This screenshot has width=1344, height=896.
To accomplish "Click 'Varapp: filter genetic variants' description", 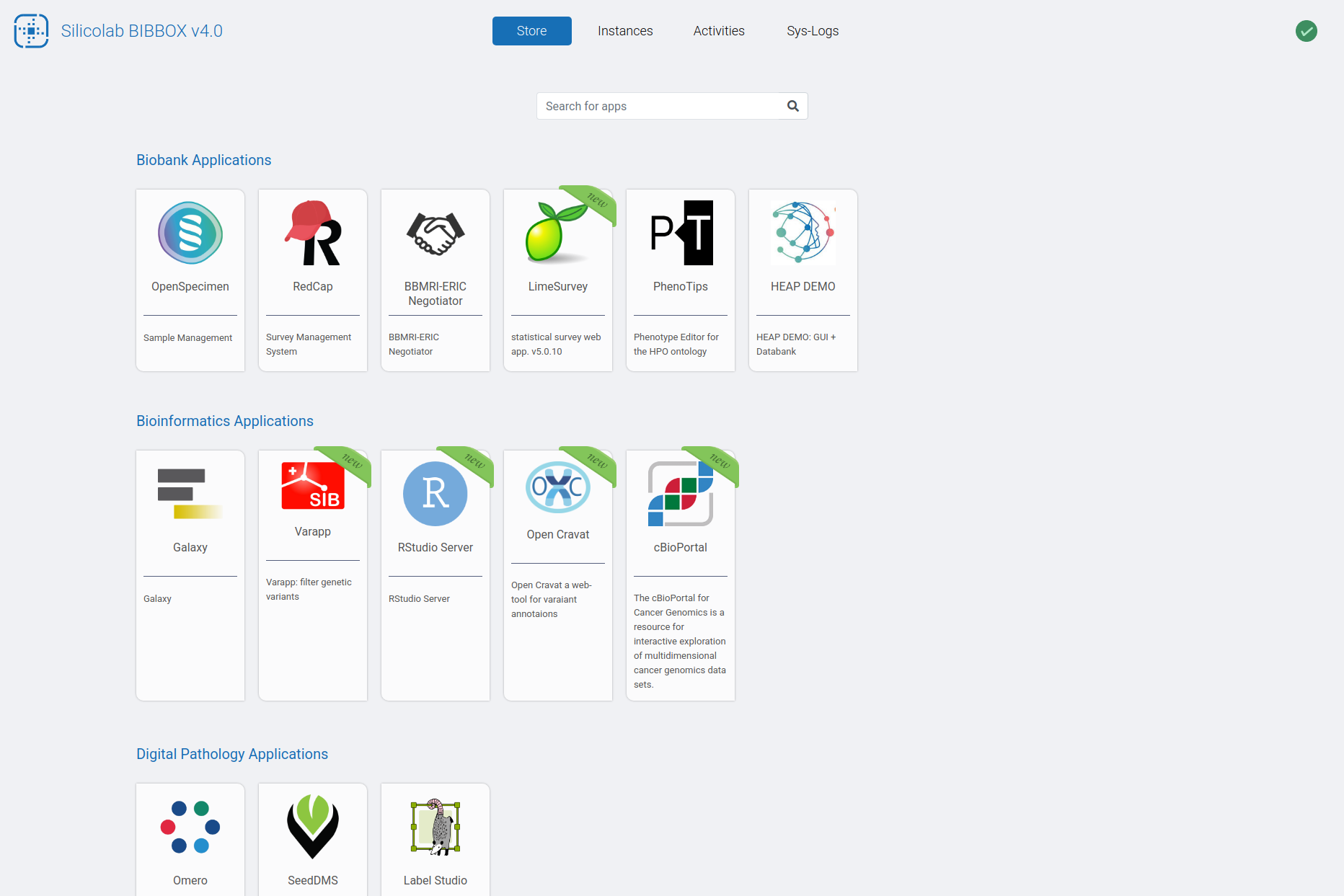I will 309,589.
